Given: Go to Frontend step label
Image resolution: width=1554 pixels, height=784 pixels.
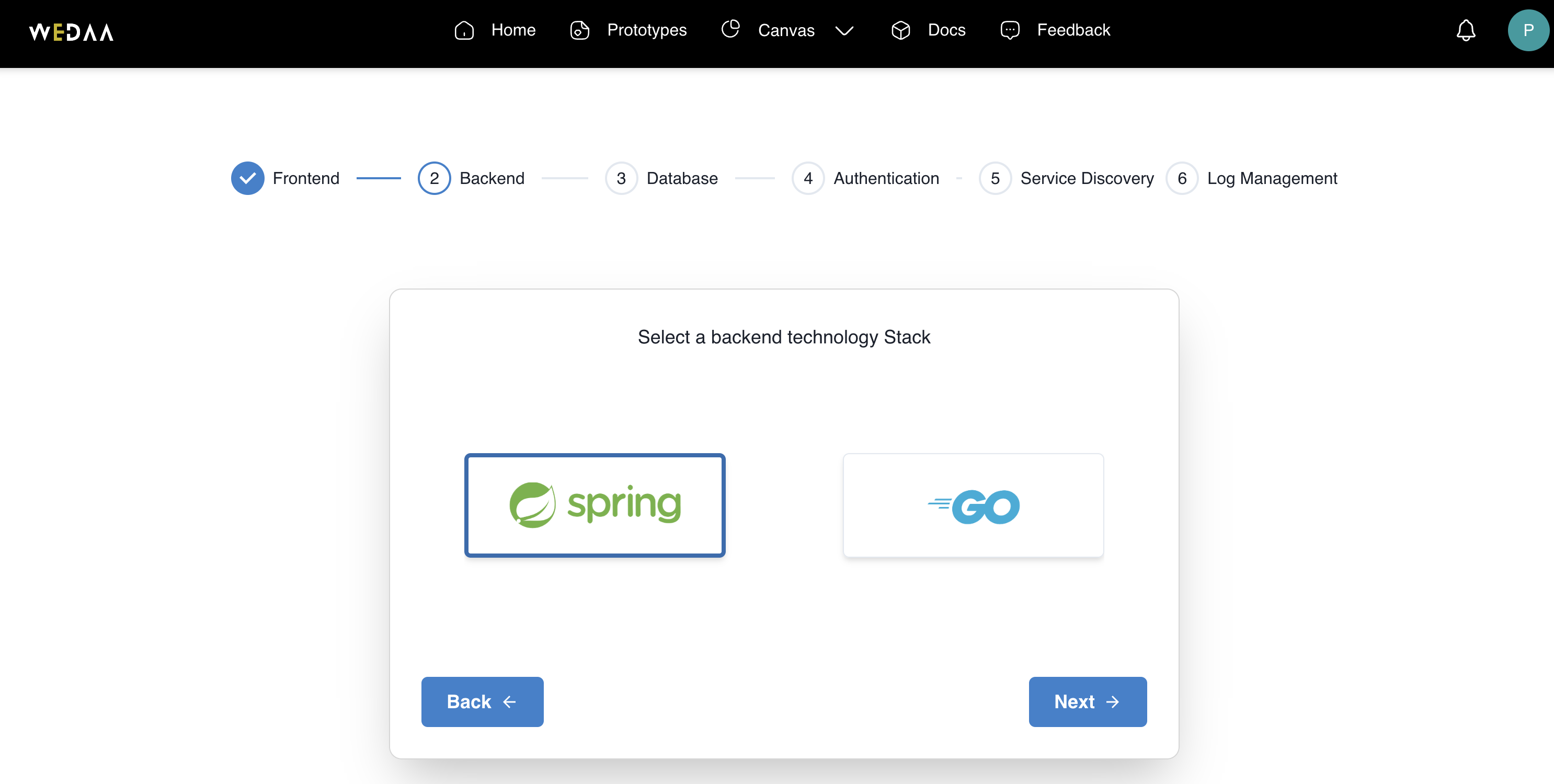Looking at the screenshot, I should tap(306, 179).
